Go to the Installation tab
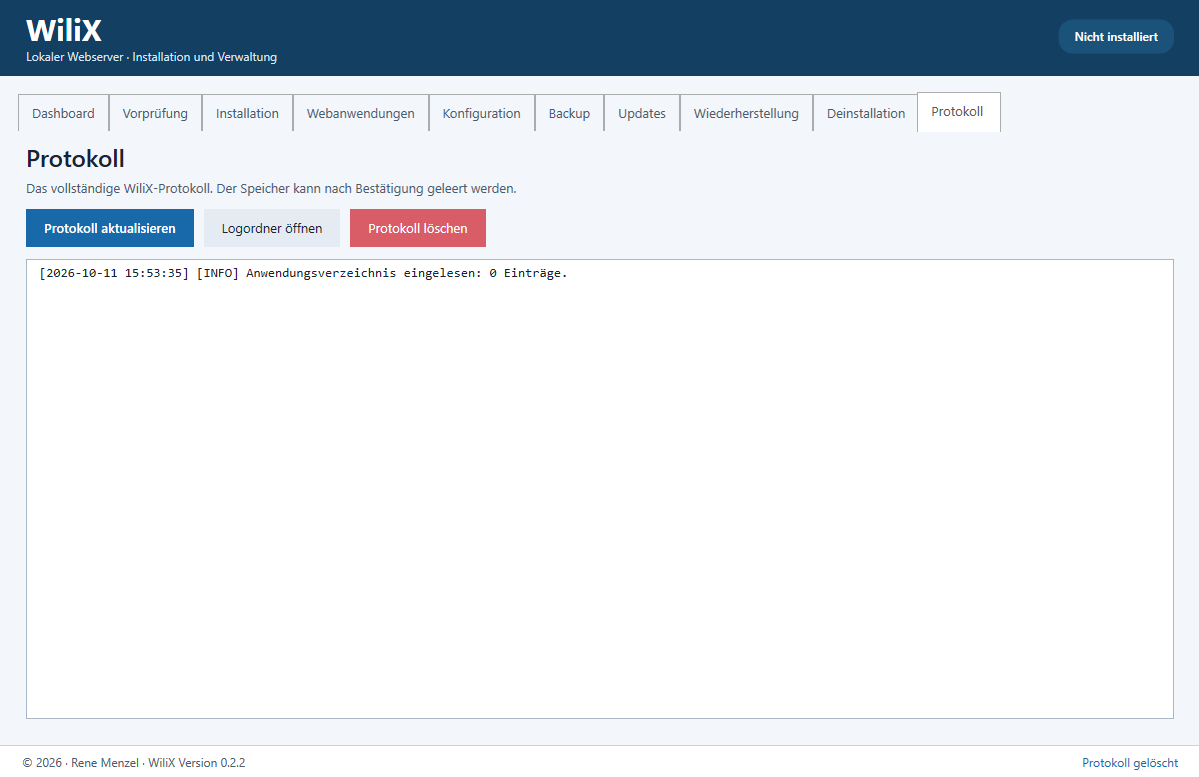The image size is (1199, 777). tap(247, 113)
